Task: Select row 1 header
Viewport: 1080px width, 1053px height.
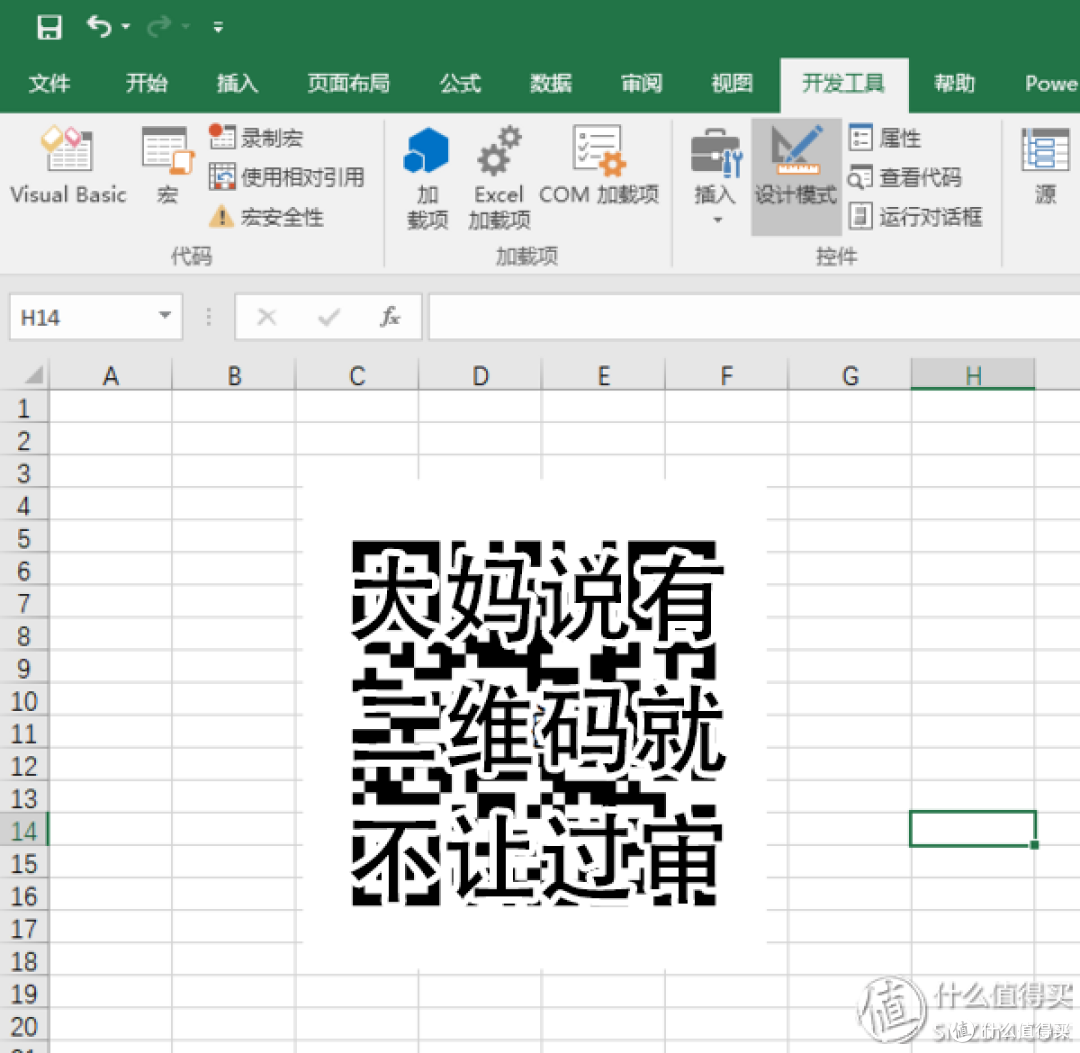Action: click(x=23, y=408)
